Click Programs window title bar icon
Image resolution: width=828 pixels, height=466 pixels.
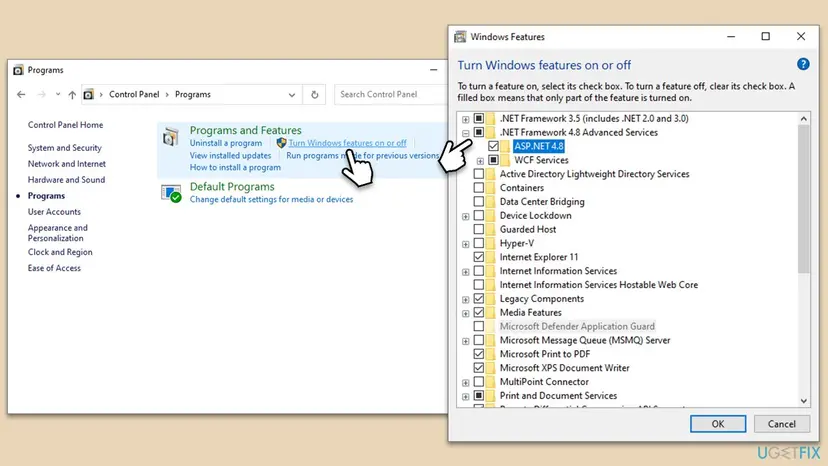click(18, 70)
